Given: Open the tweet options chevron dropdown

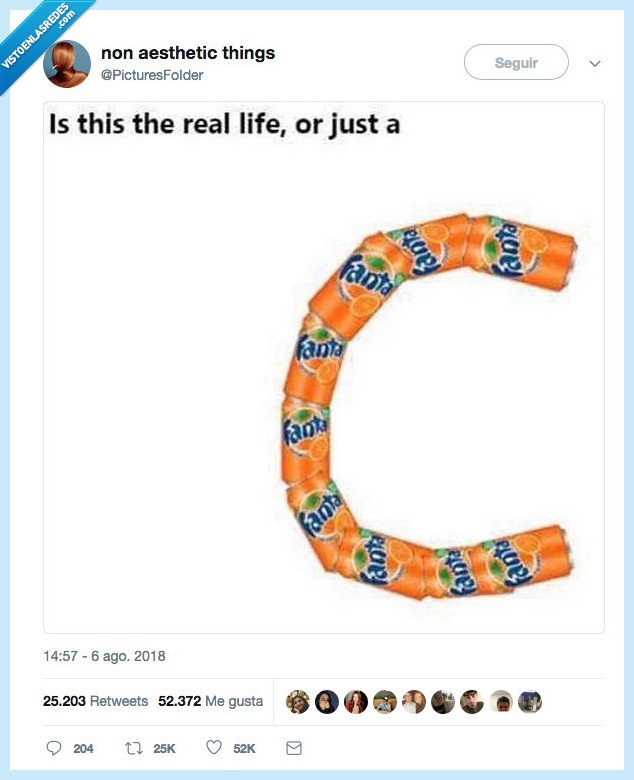Looking at the screenshot, I should (x=595, y=63).
